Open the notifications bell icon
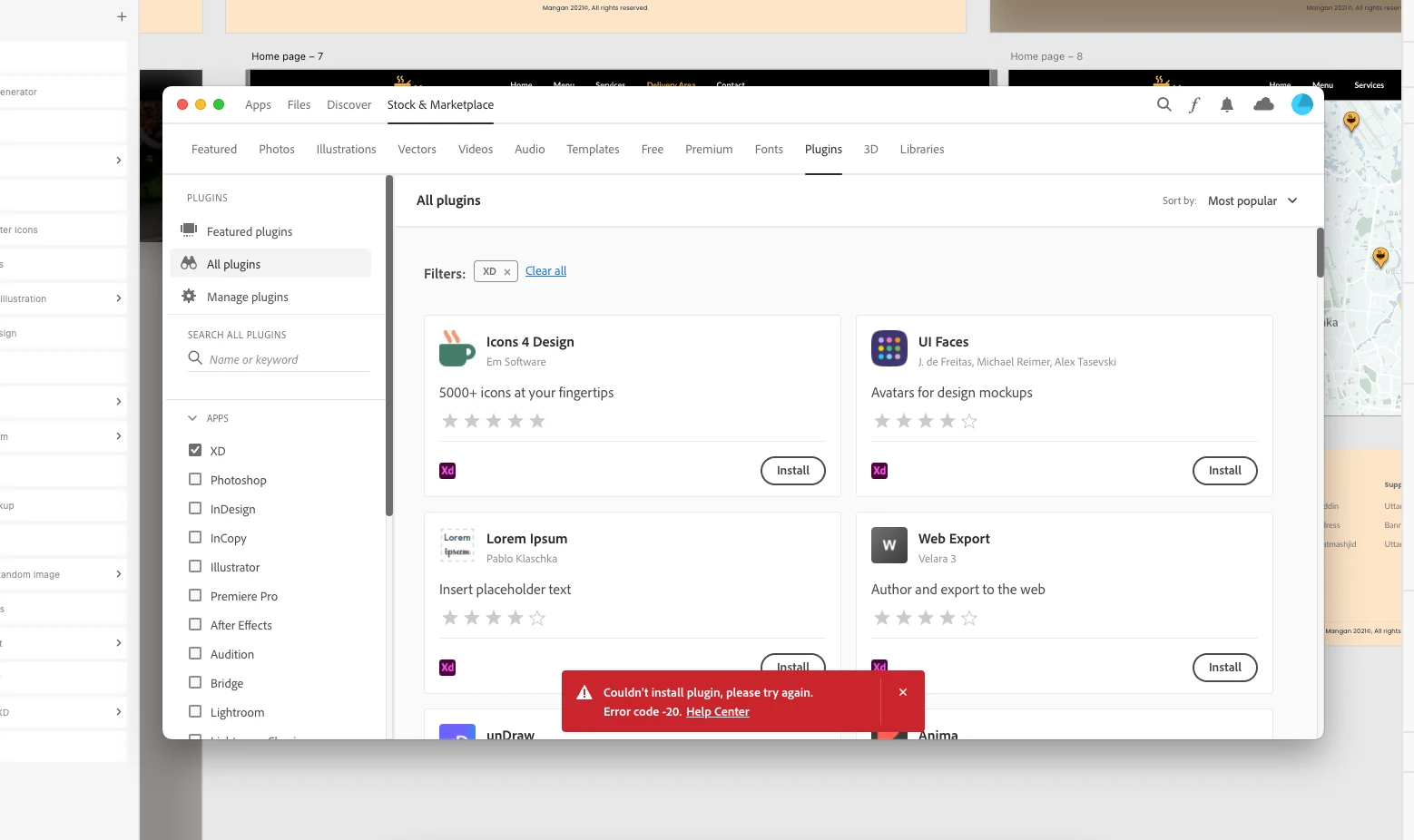Viewport: 1414px width, 840px height. click(1227, 104)
